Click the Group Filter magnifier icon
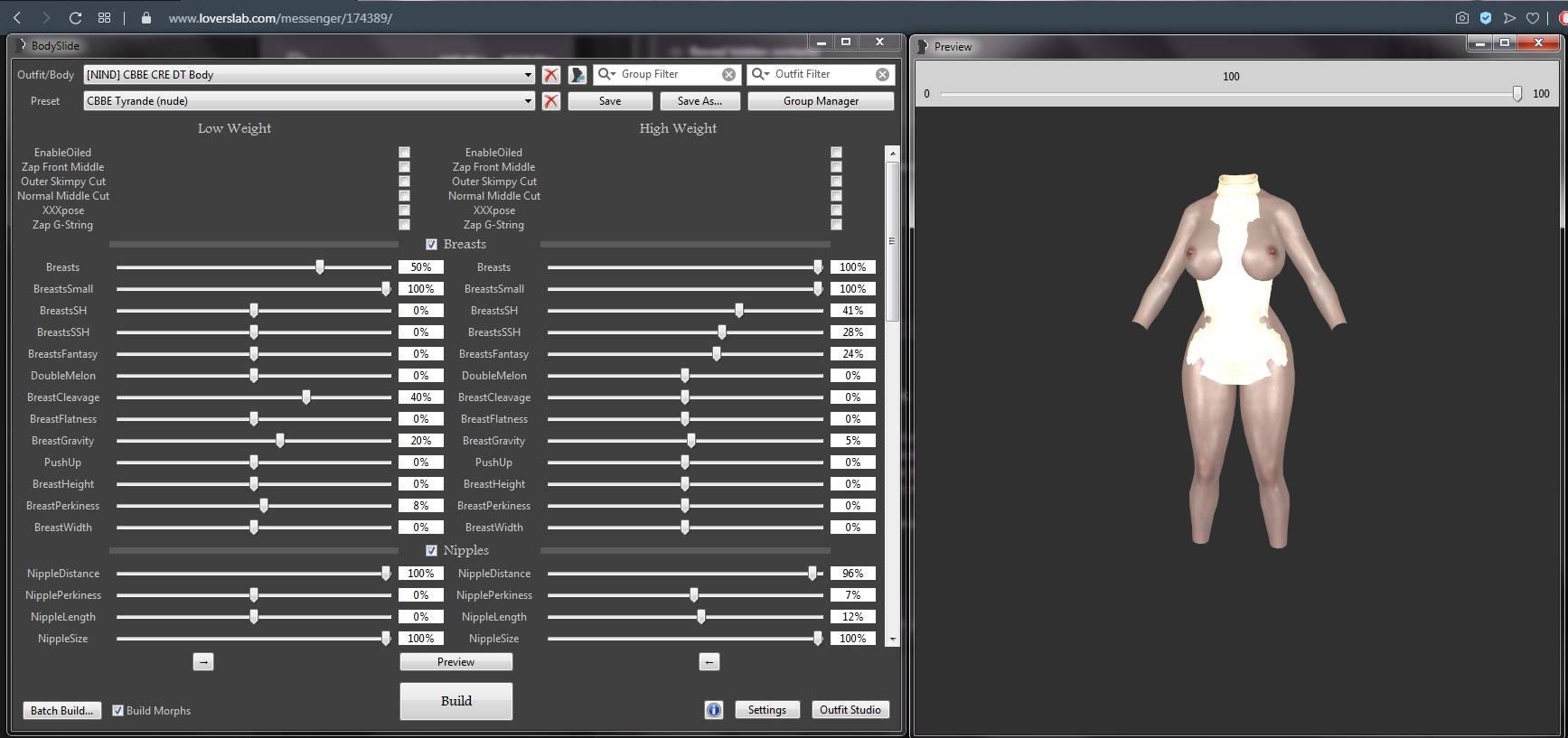Screen dimensions: 1568x738 tap(606, 74)
